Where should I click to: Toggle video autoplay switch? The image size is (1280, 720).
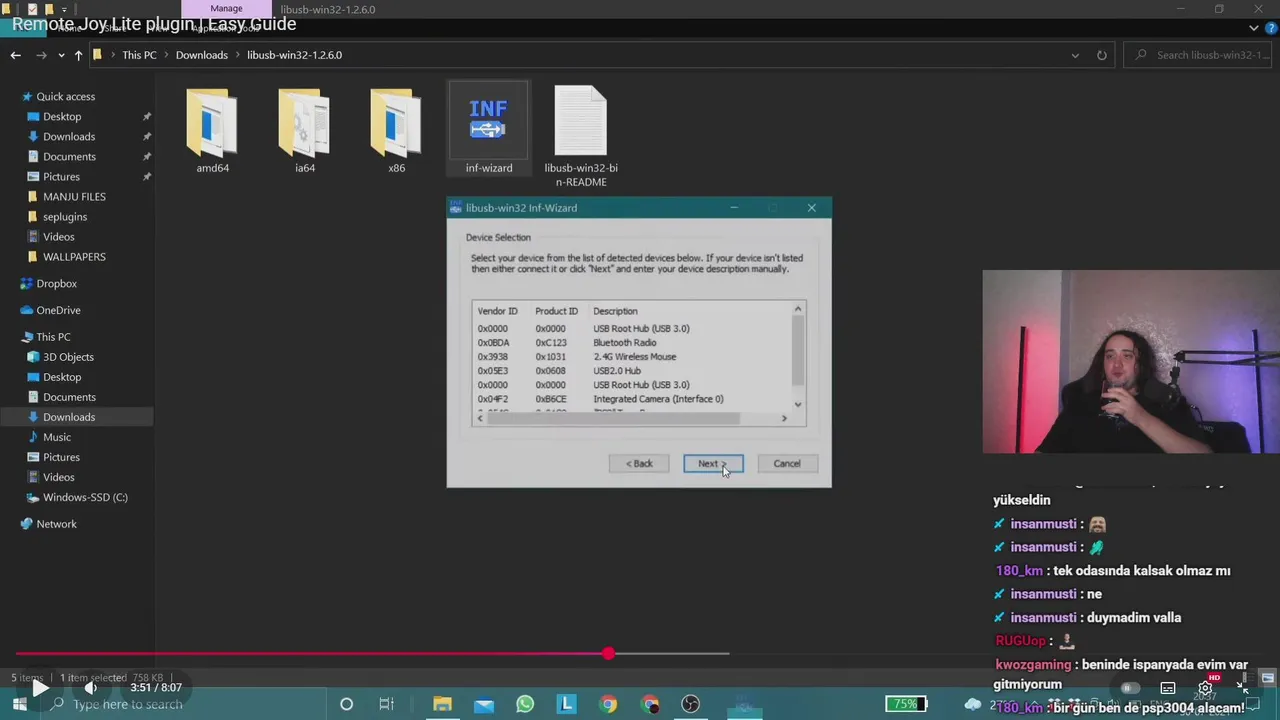point(1130,688)
